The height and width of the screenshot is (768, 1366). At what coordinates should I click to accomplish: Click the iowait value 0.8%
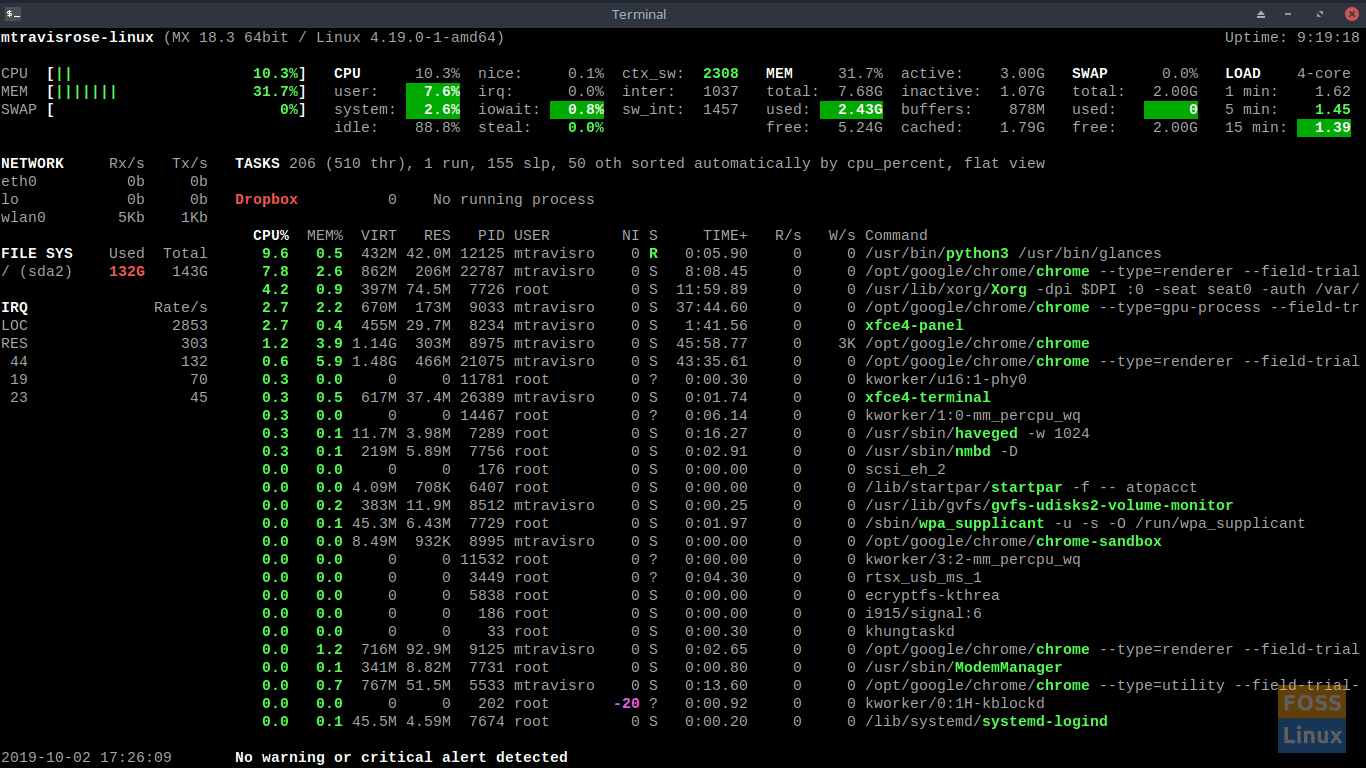[x=577, y=110]
